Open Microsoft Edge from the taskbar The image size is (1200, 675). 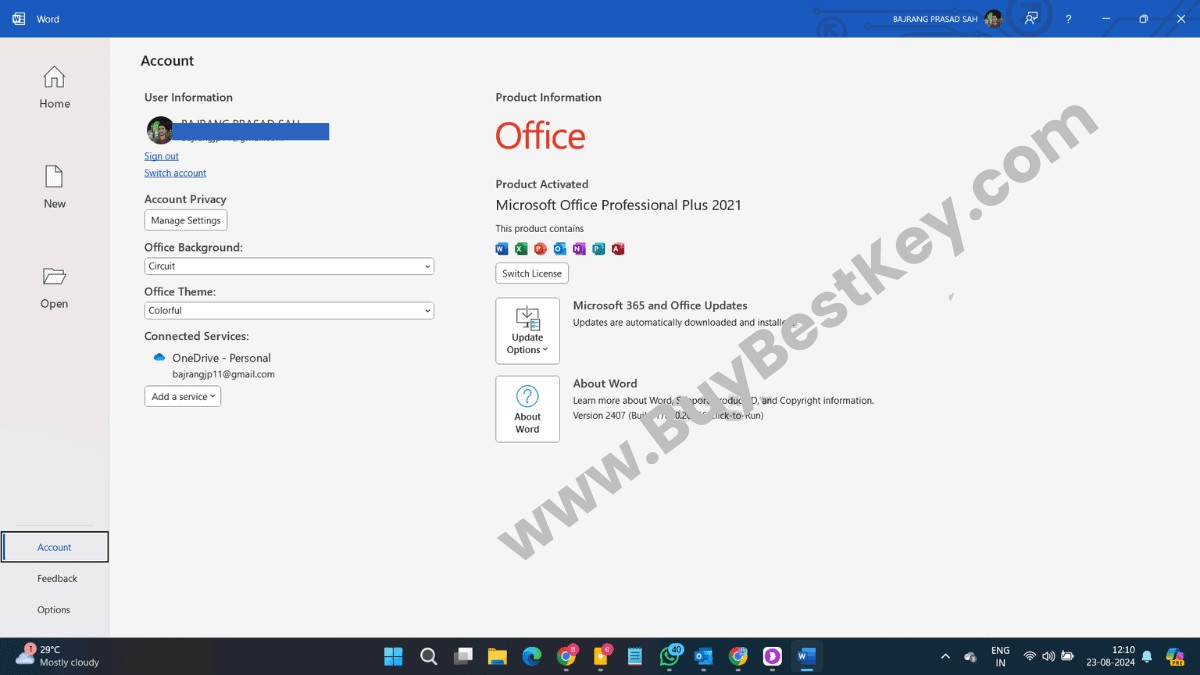click(532, 656)
